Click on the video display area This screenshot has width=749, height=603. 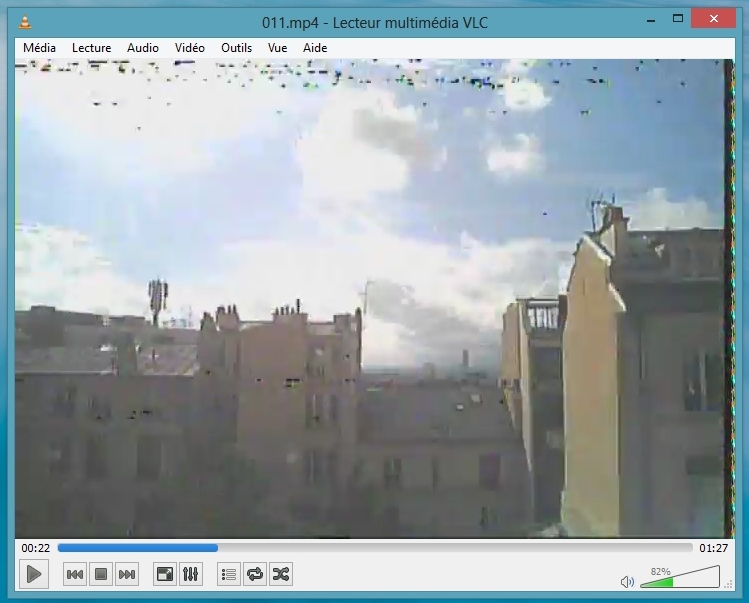374,299
